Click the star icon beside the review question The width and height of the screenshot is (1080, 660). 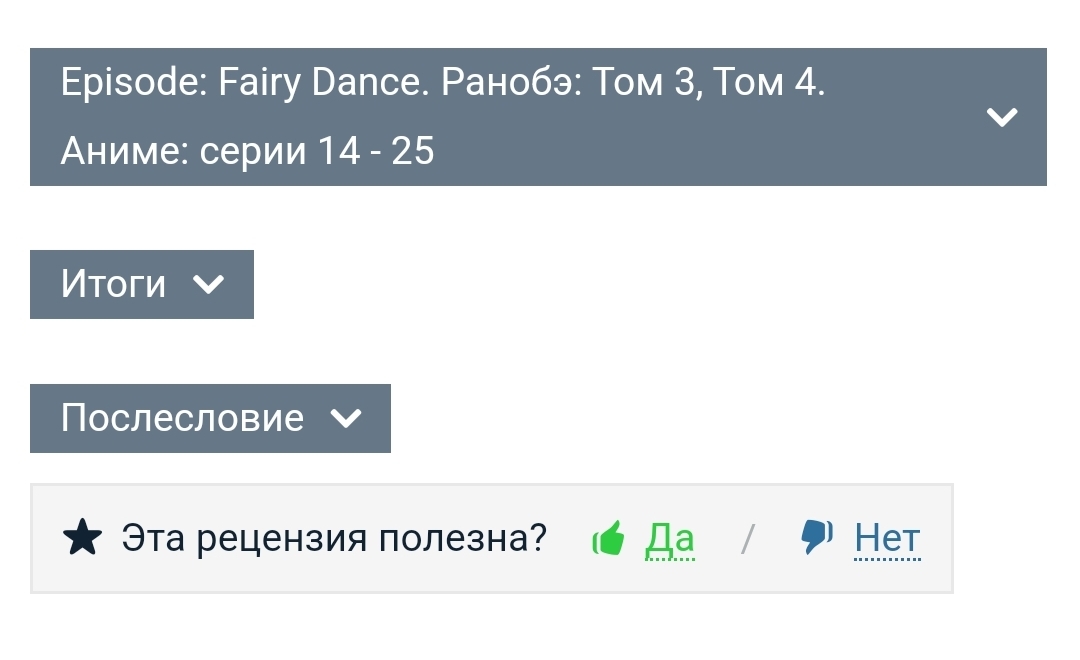tap(82, 539)
